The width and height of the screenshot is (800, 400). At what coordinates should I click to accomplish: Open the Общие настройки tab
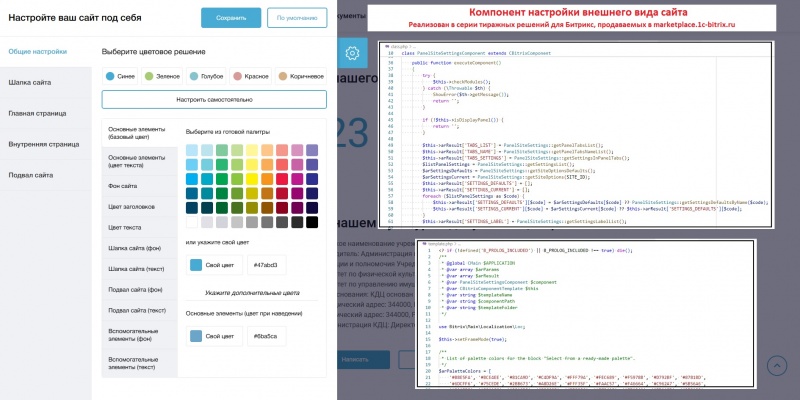tap(46, 52)
